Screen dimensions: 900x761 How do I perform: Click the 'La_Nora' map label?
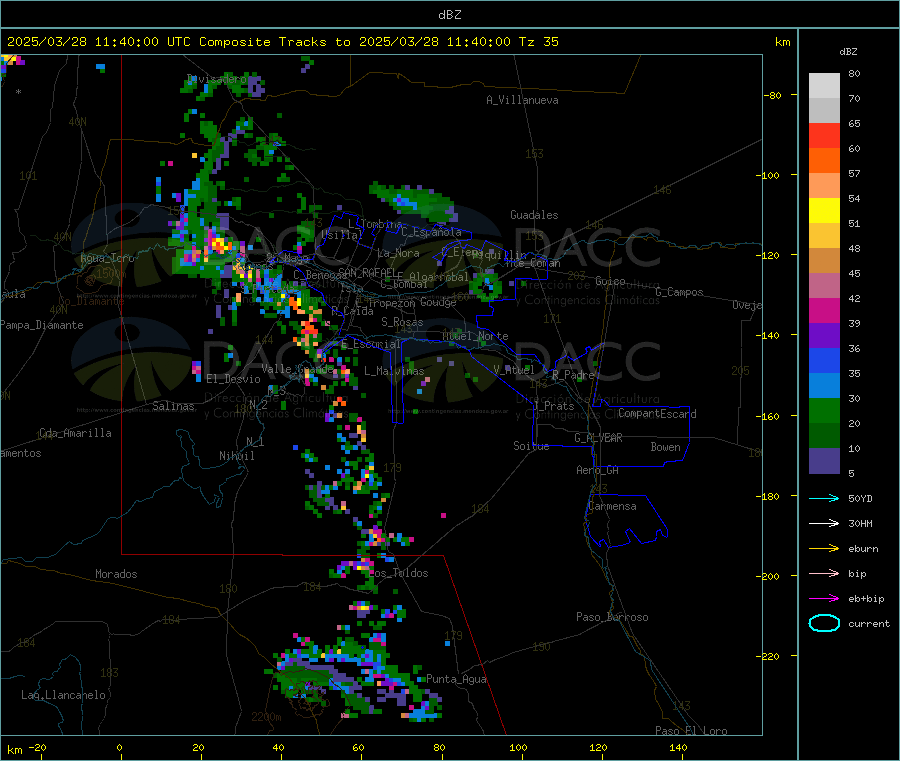pyautogui.click(x=398, y=253)
